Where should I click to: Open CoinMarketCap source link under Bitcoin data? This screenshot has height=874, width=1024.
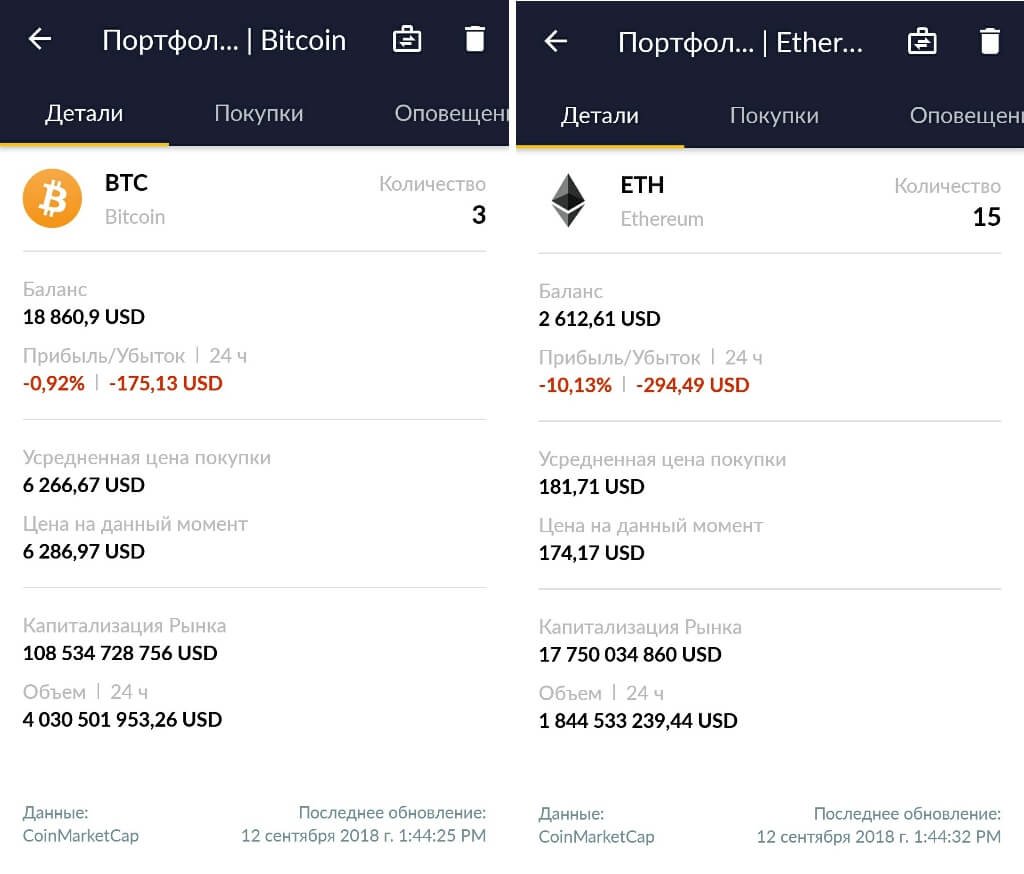point(81,835)
